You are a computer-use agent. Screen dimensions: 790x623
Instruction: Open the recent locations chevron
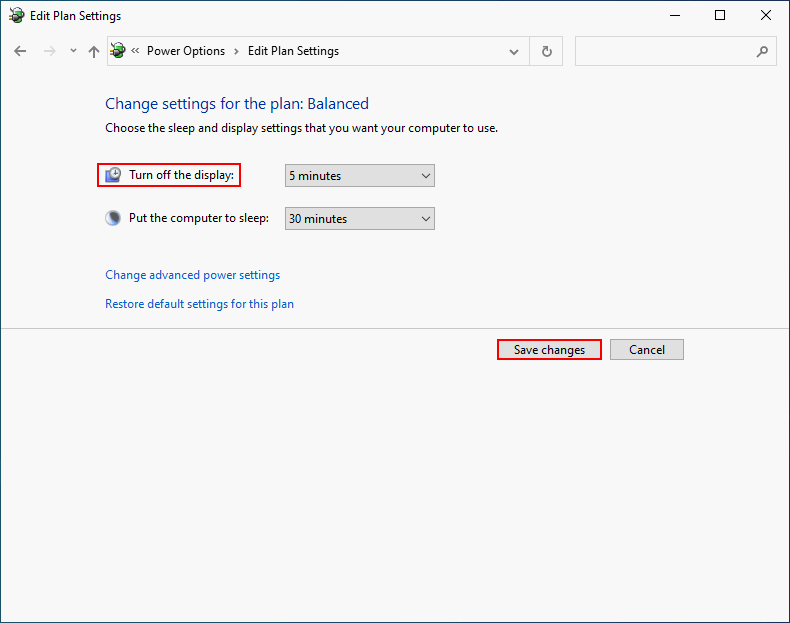(x=72, y=51)
